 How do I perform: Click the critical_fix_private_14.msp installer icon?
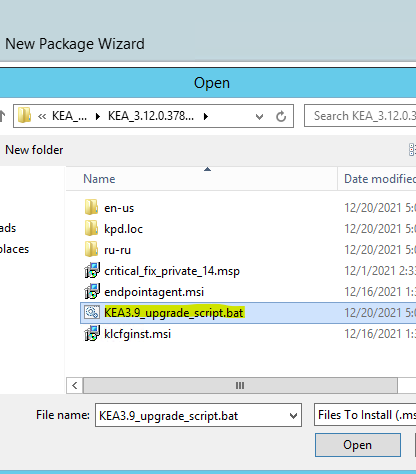point(92,270)
